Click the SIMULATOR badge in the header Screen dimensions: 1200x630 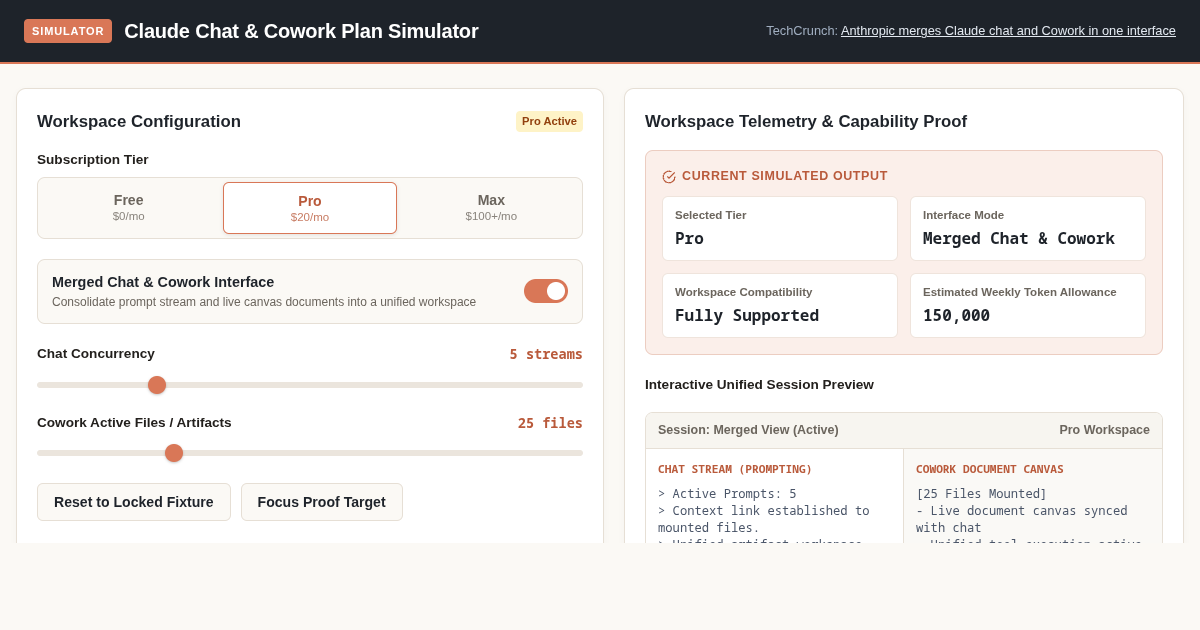point(68,31)
